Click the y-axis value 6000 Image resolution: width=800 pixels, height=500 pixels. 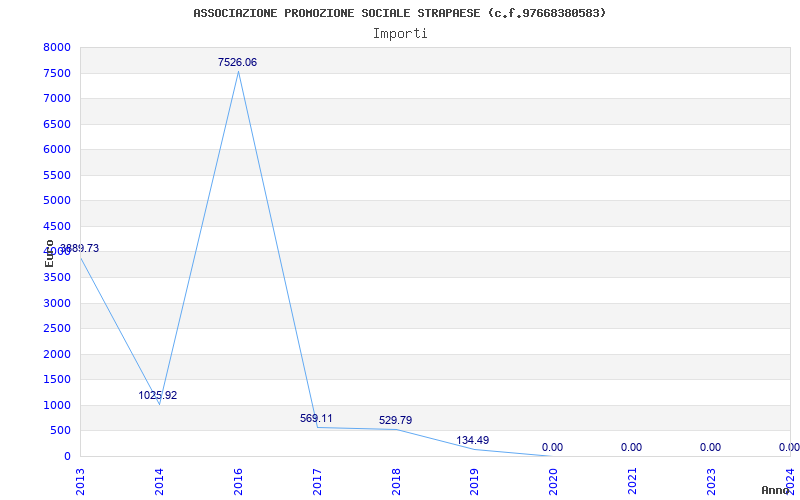pos(57,149)
